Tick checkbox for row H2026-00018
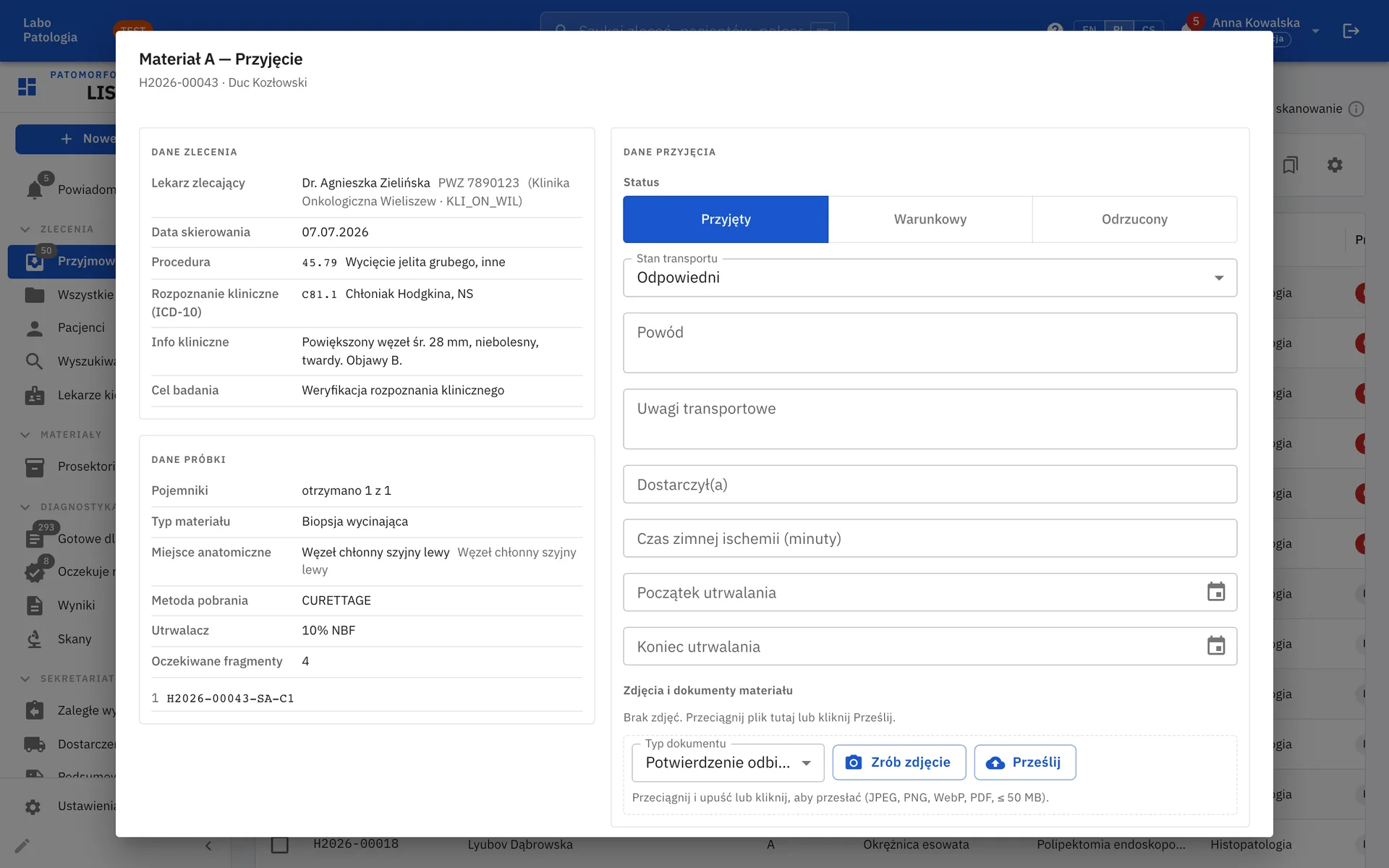 279,844
